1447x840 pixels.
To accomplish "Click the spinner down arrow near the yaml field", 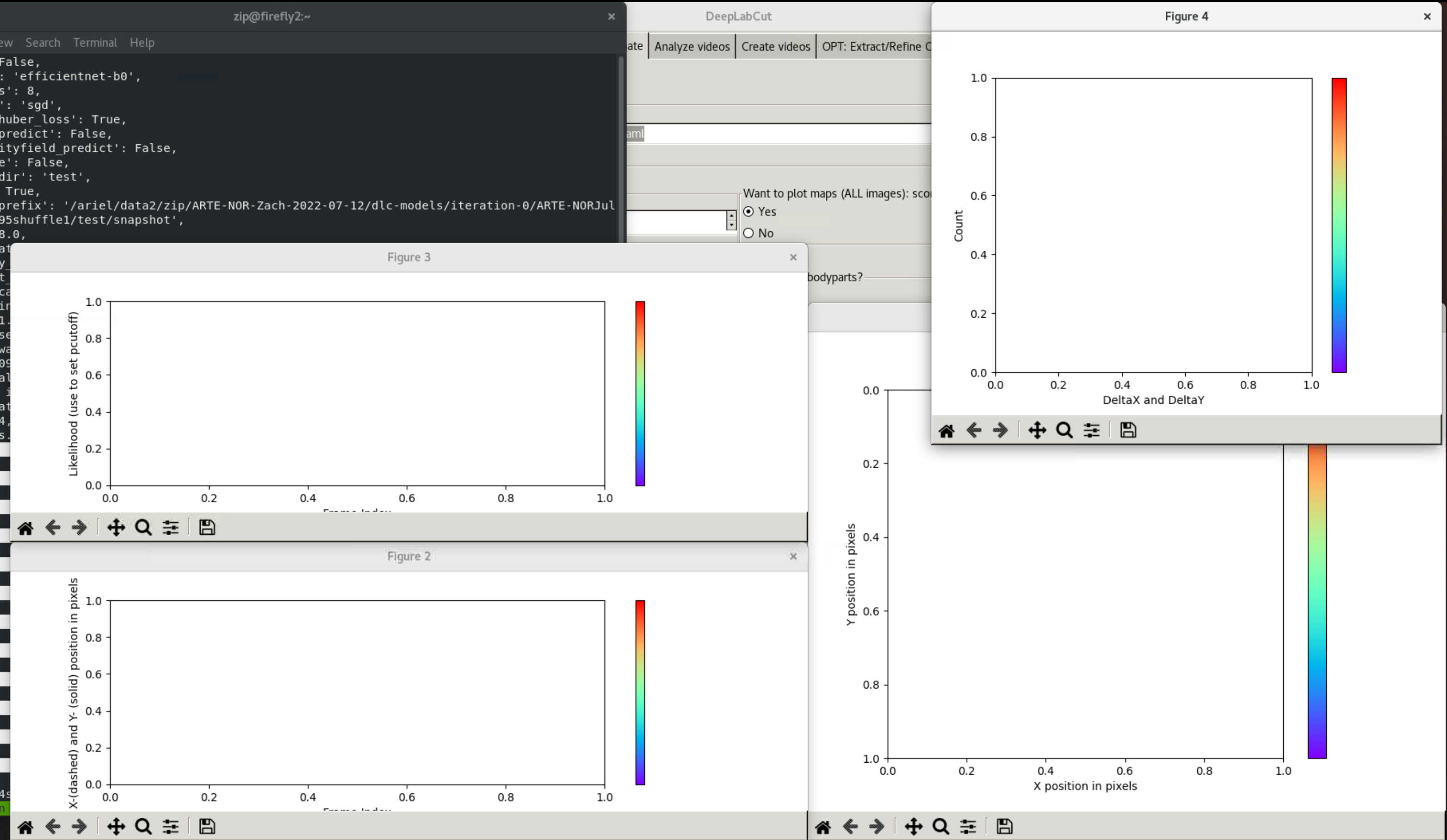I will click(x=731, y=226).
